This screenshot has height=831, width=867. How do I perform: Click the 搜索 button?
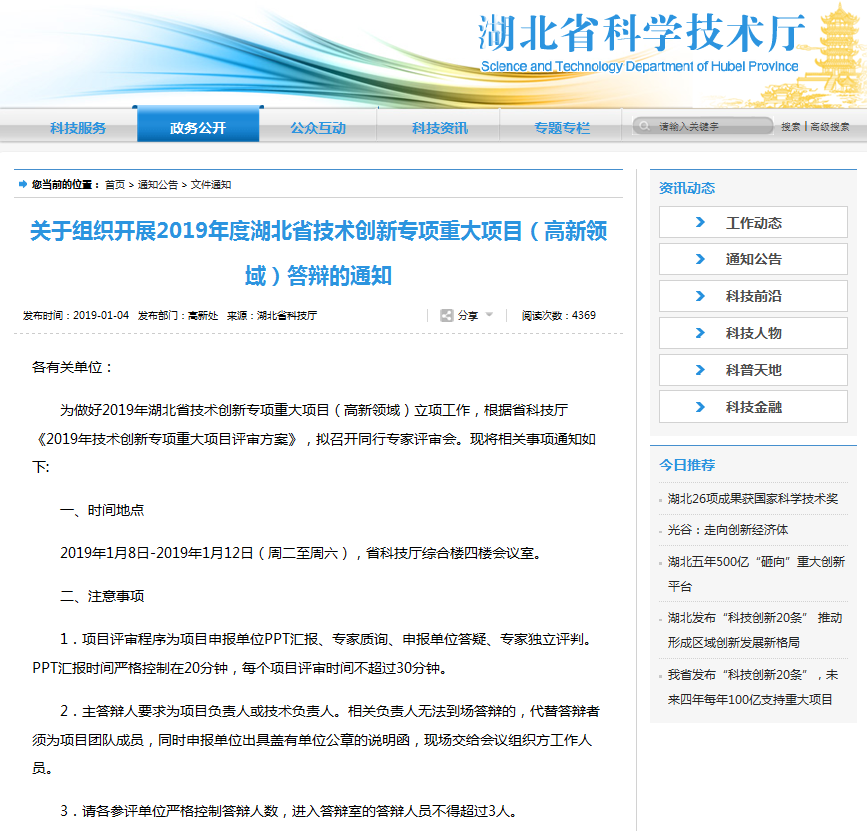pyautogui.click(x=791, y=127)
